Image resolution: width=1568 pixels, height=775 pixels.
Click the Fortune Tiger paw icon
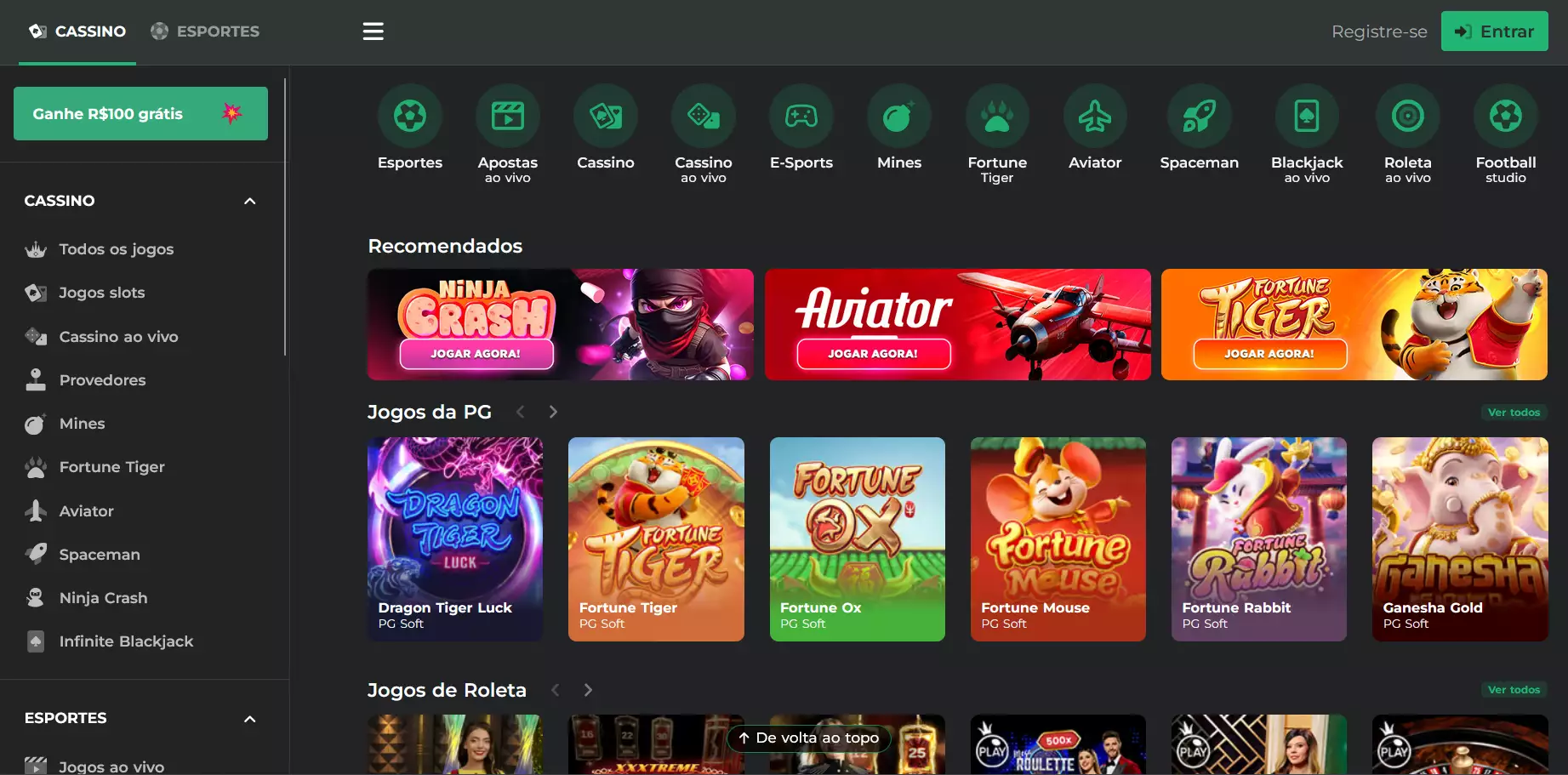[x=997, y=117]
